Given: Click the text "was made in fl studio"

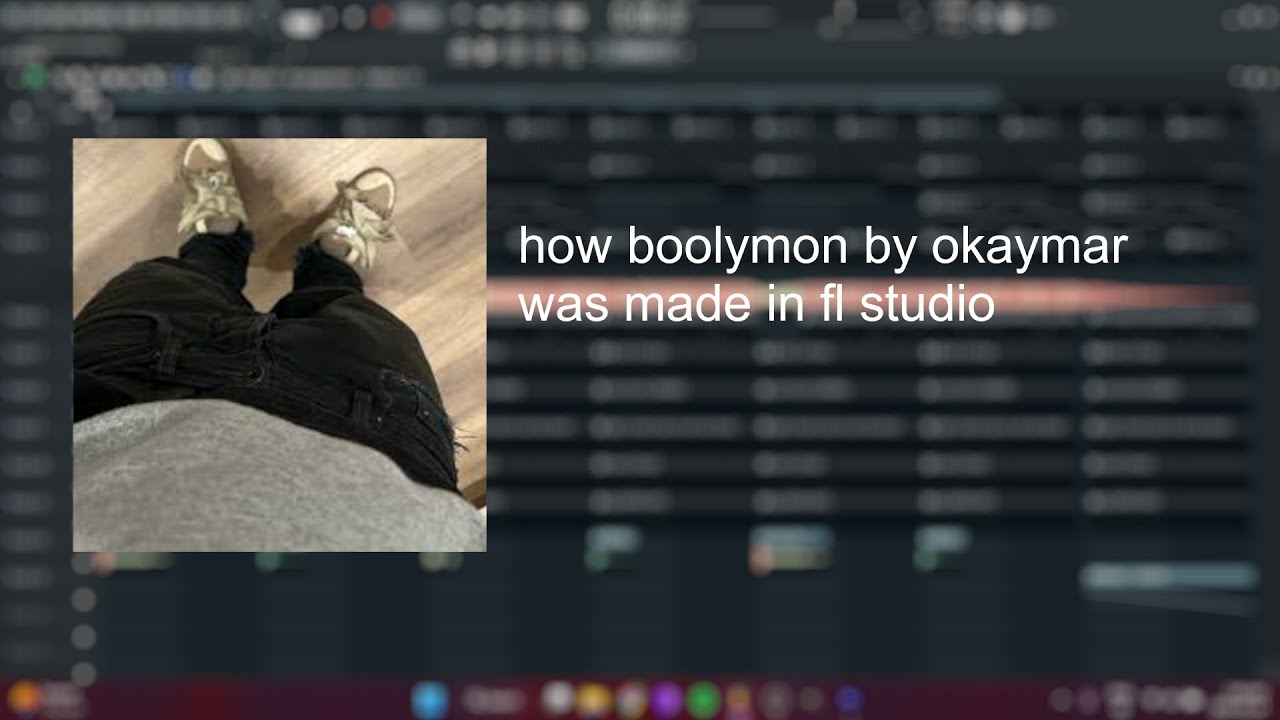Looking at the screenshot, I should coord(757,304).
